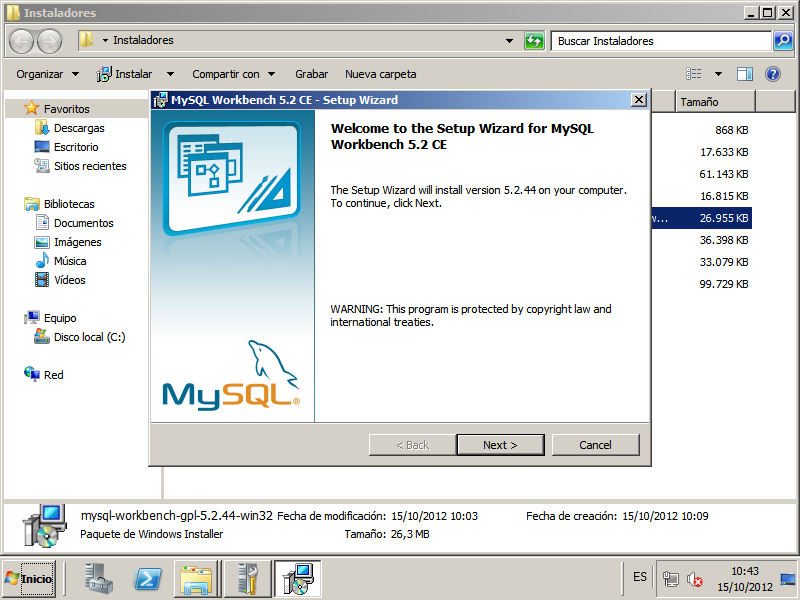The image size is (800, 600).
Task: Click the ES language indicator
Action: tap(640, 577)
